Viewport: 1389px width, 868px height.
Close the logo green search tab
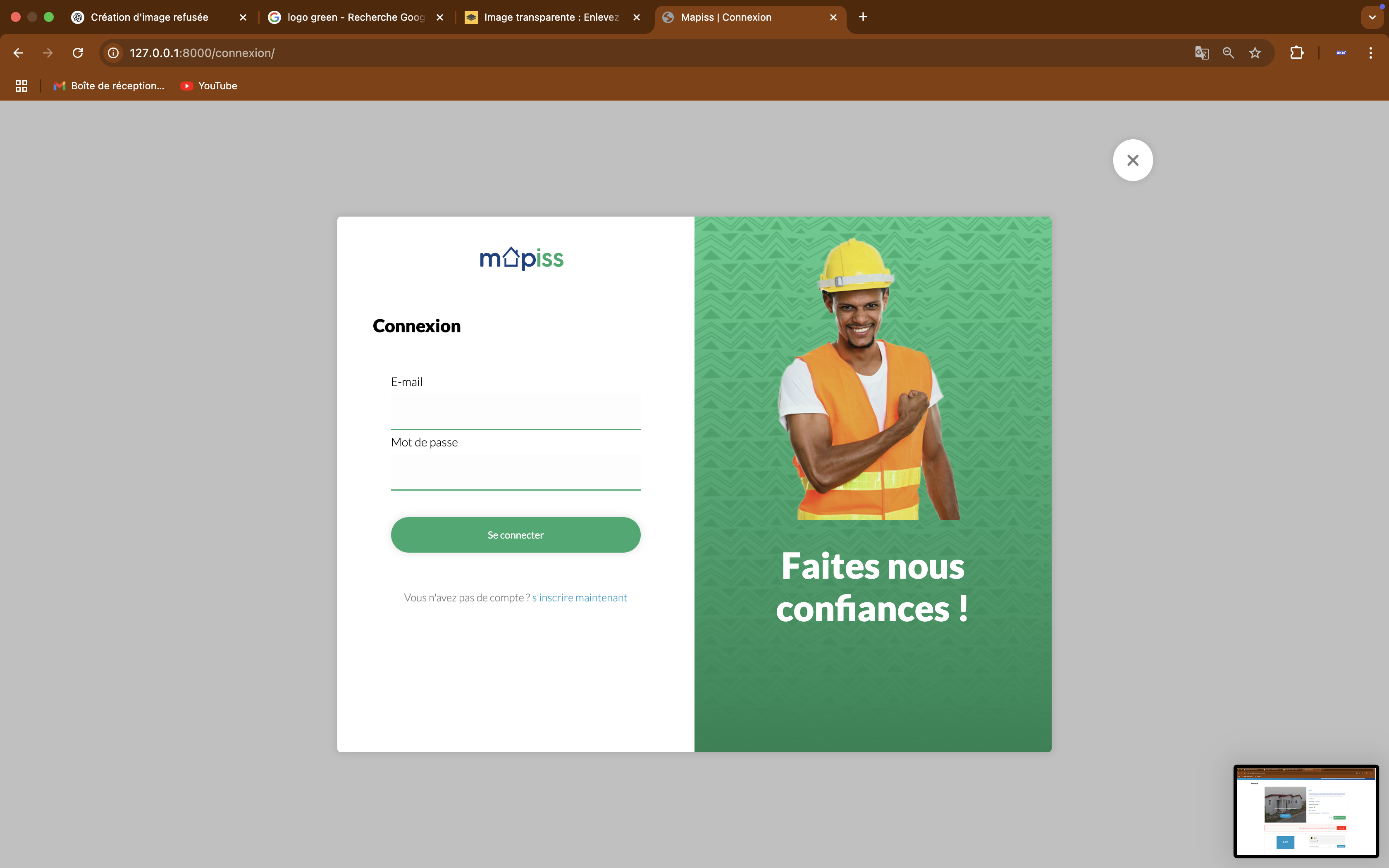(440, 17)
